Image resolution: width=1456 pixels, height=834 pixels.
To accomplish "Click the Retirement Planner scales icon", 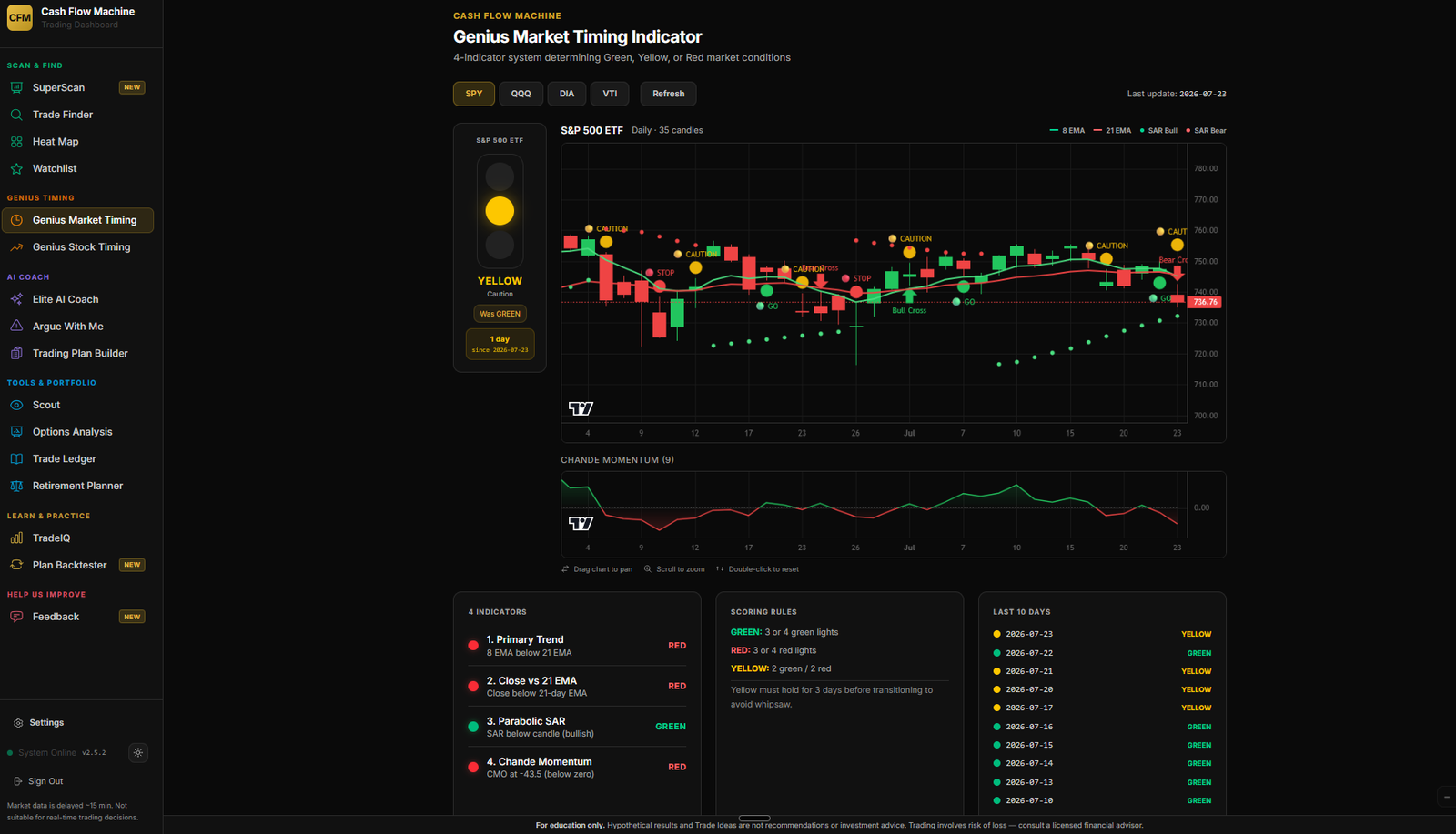I will coord(16,486).
